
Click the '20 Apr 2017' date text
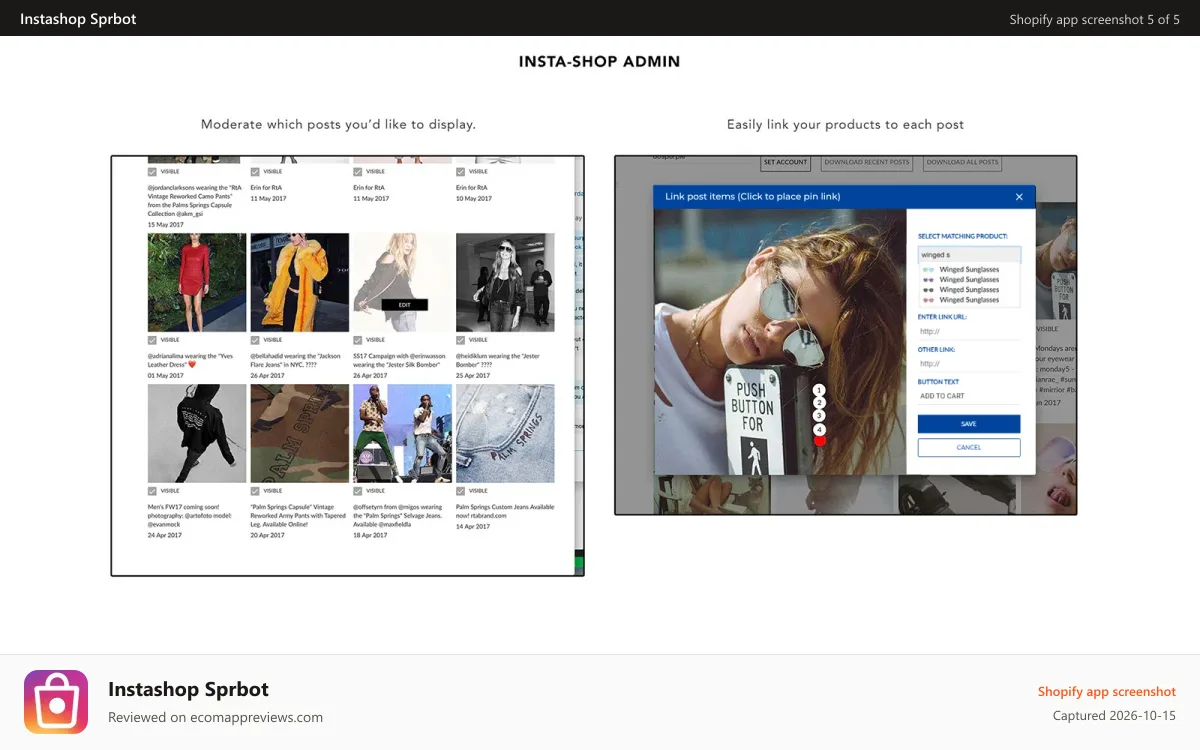[268, 535]
